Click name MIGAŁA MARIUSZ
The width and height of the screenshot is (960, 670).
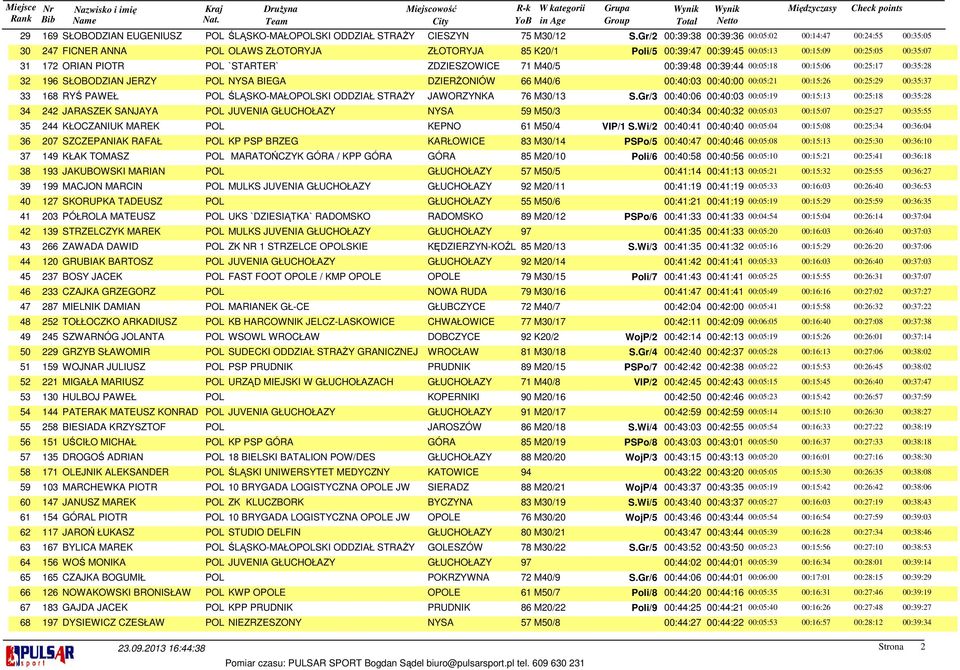coord(103,382)
